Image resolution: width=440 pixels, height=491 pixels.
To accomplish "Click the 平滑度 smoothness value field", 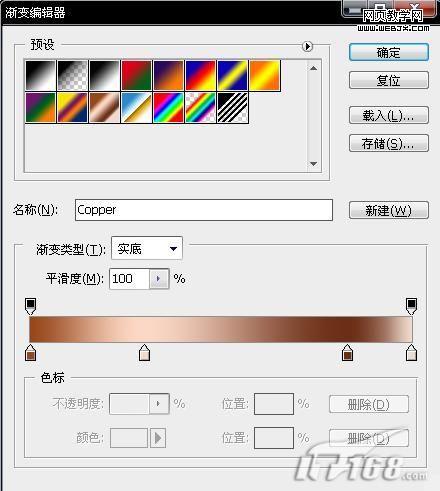I will pos(129,279).
